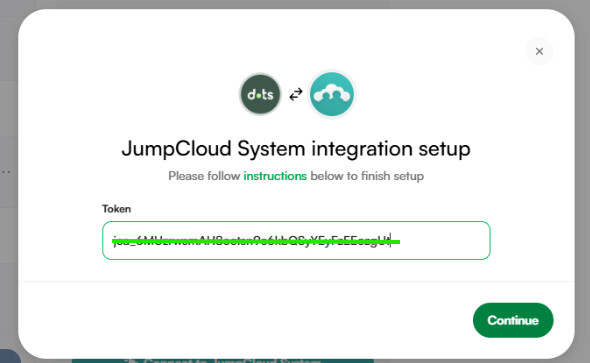Click the partially hidden Connect to JumpCloud System button

click(x=223, y=361)
